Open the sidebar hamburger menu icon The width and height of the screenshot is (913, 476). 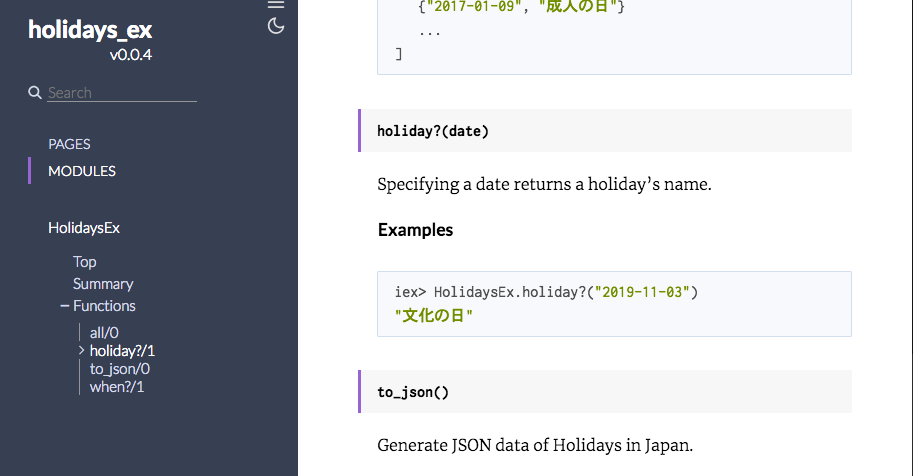pos(276,5)
